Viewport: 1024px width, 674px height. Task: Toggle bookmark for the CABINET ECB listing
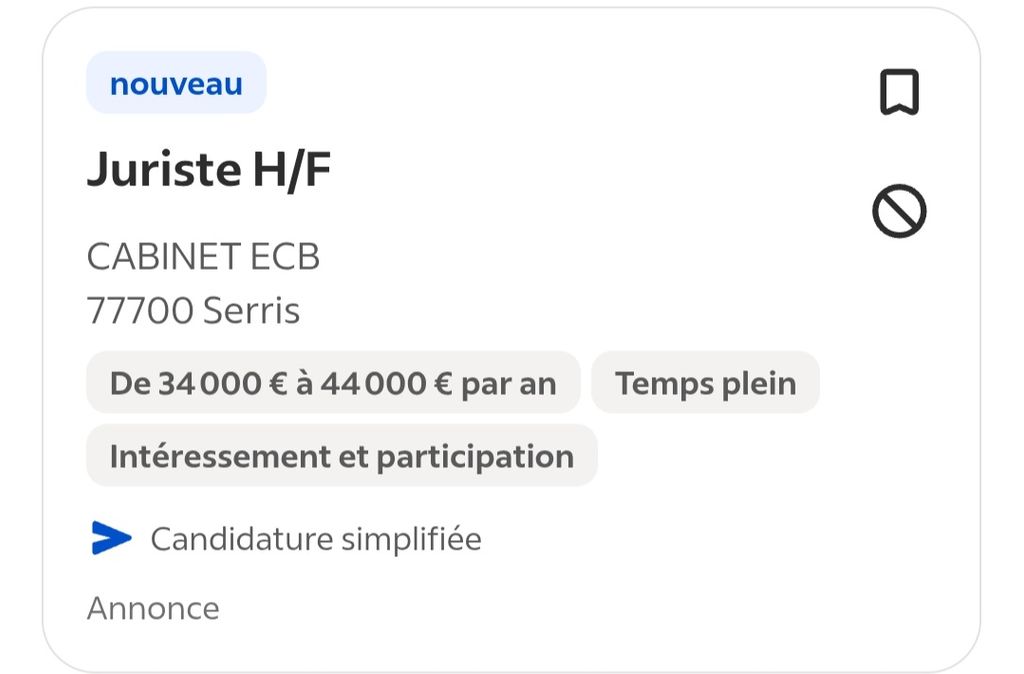(899, 93)
